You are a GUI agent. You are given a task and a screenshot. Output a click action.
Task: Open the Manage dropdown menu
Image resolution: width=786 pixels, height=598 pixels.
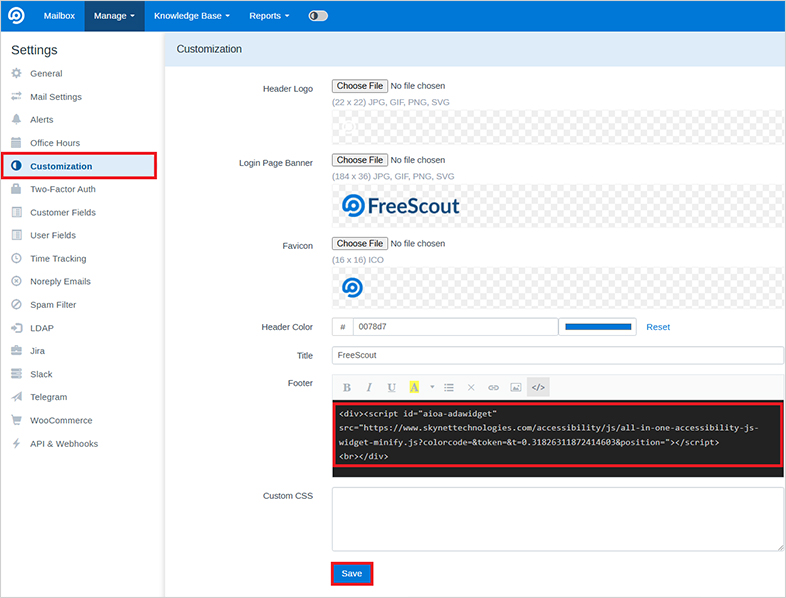click(x=114, y=16)
